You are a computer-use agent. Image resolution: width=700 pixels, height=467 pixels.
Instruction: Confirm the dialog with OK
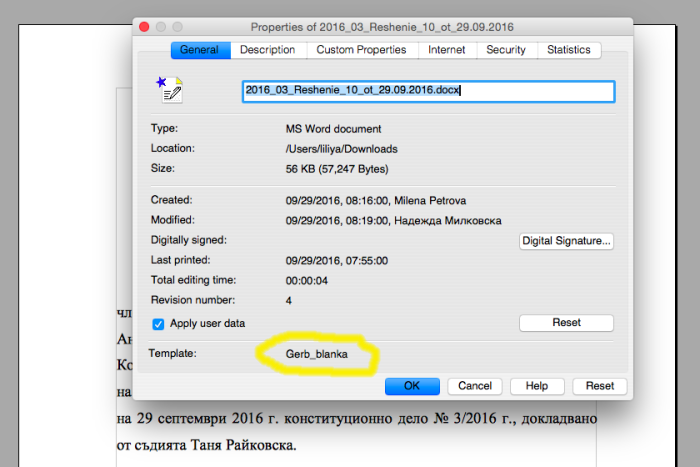click(x=412, y=386)
